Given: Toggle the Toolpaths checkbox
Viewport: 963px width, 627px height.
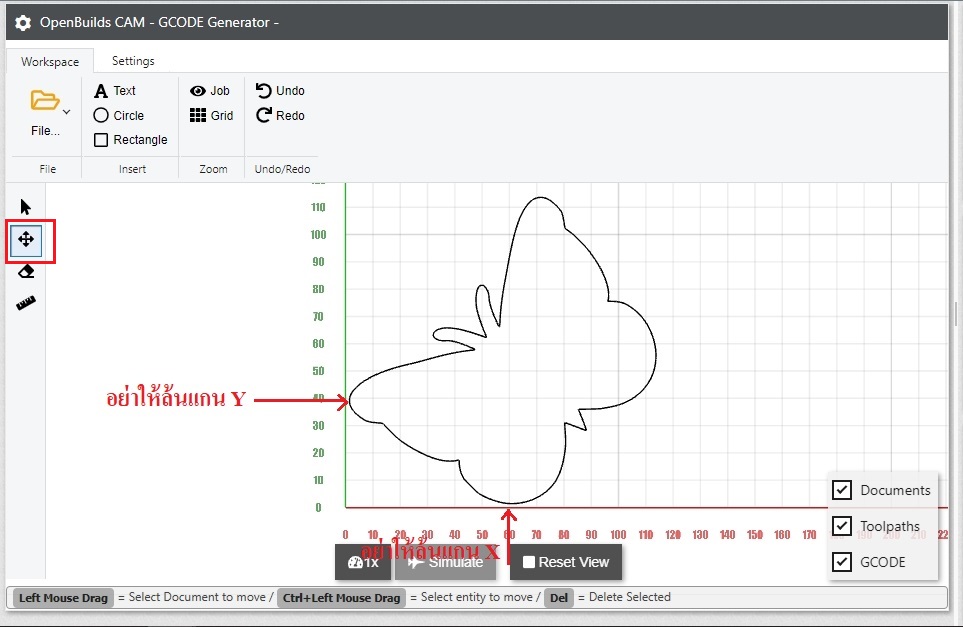Looking at the screenshot, I should [x=841, y=526].
